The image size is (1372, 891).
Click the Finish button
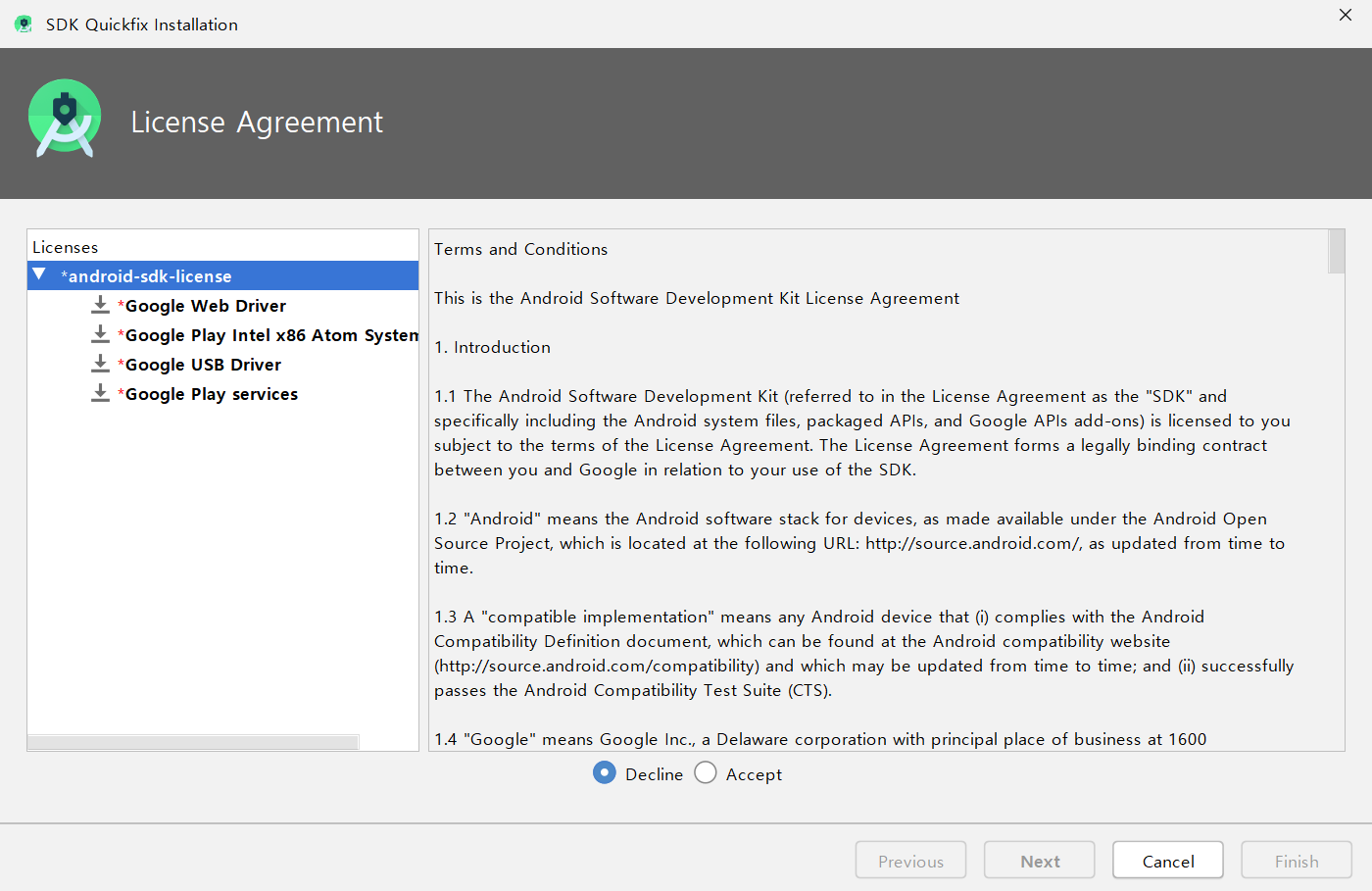tap(1297, 861)
